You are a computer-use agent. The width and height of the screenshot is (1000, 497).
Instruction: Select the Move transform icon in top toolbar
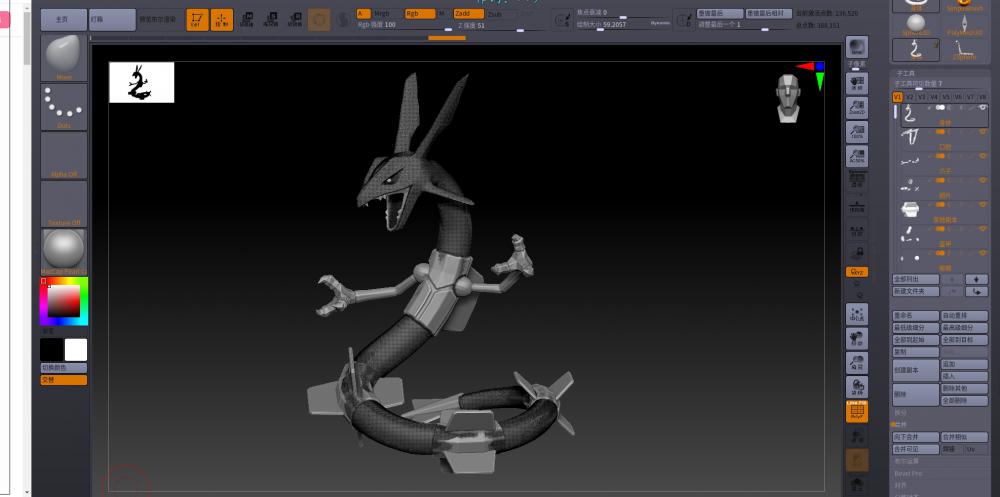(246, 20)
